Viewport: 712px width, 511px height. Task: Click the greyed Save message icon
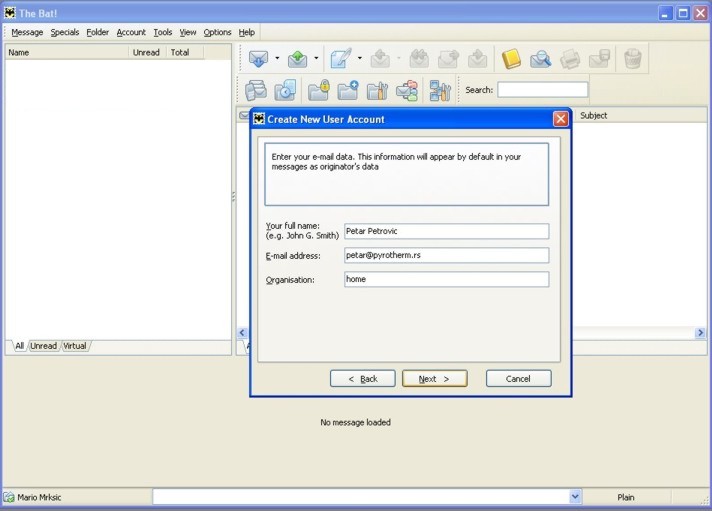click(599, 59)
